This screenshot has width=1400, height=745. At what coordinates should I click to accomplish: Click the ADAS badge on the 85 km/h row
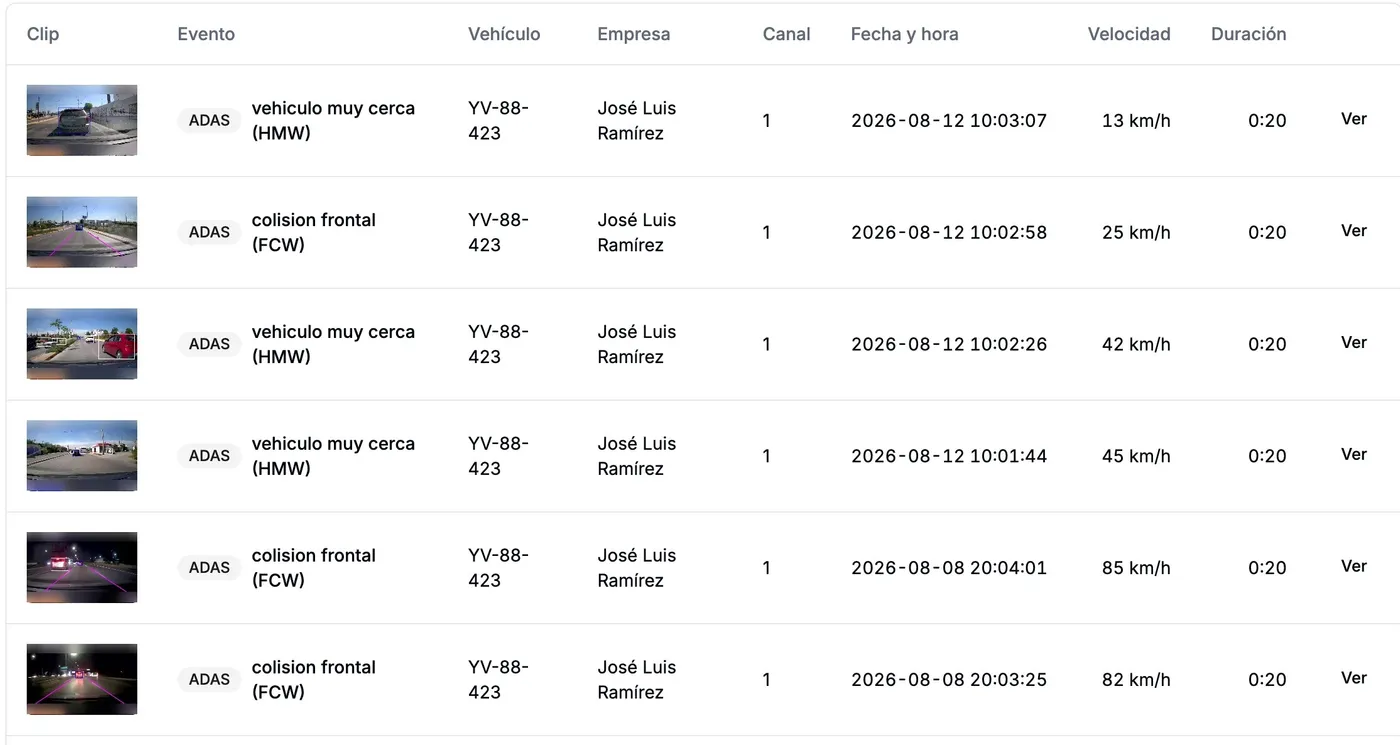[209, 568]
